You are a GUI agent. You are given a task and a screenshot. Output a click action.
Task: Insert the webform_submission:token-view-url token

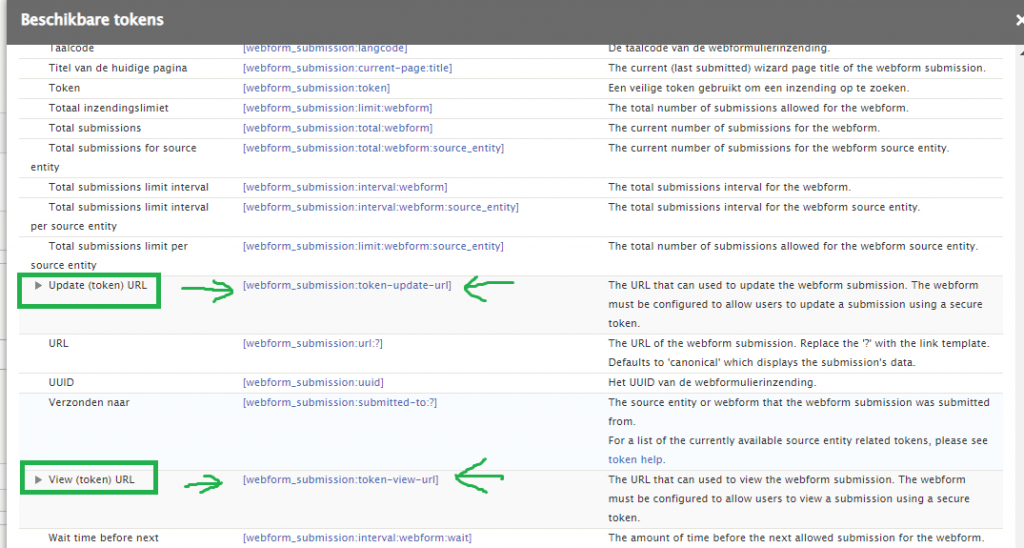340,480
